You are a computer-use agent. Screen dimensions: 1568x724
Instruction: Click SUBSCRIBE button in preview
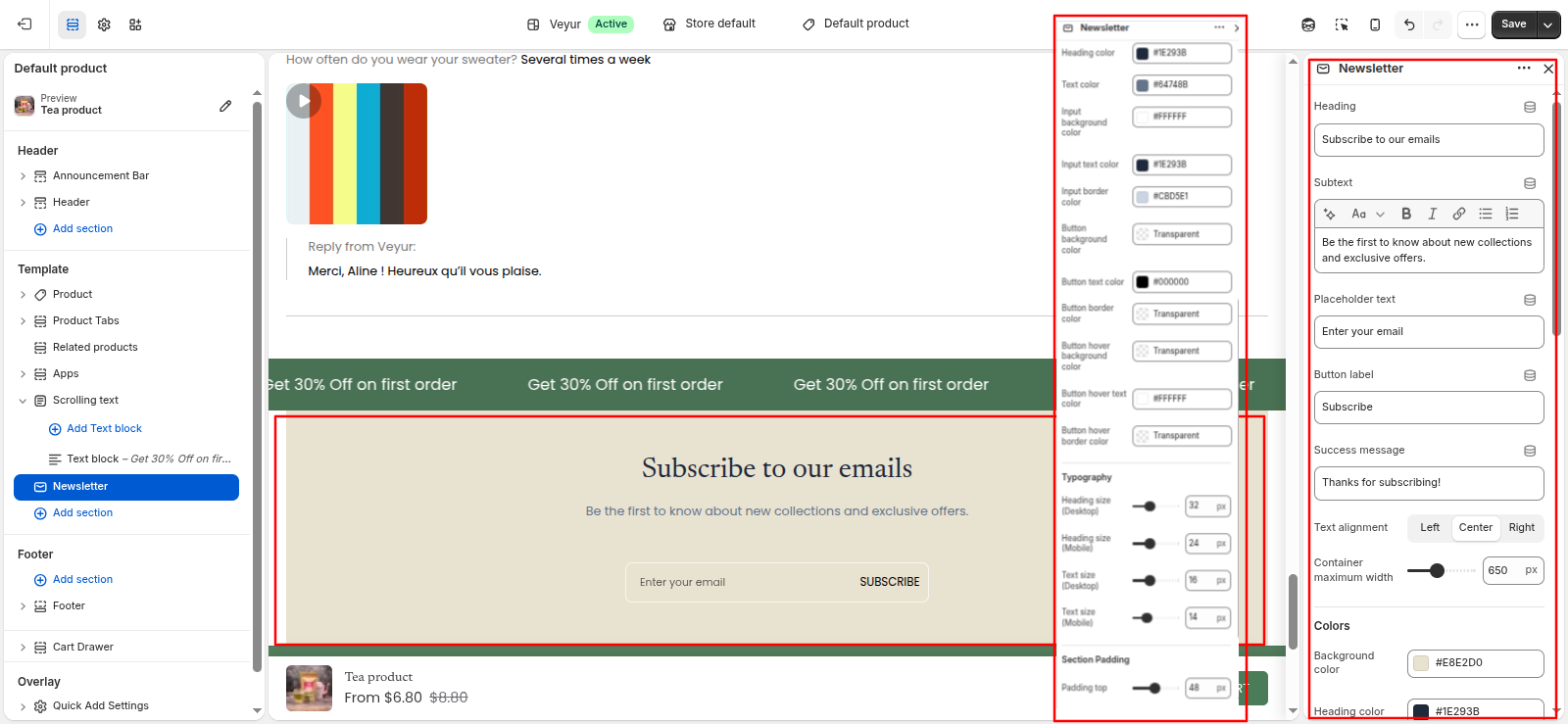(890, 582)
